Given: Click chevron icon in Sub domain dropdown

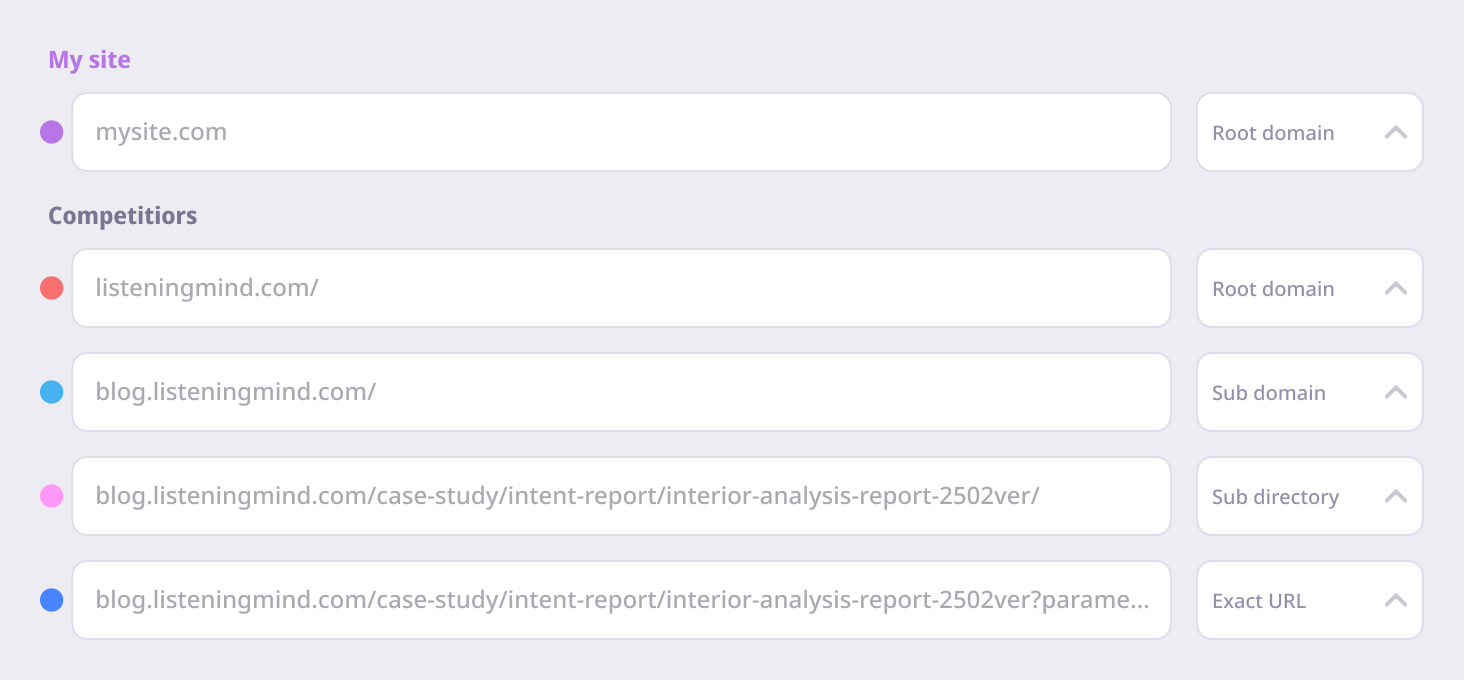Looking at the screenshot, I should [1396, 392].
